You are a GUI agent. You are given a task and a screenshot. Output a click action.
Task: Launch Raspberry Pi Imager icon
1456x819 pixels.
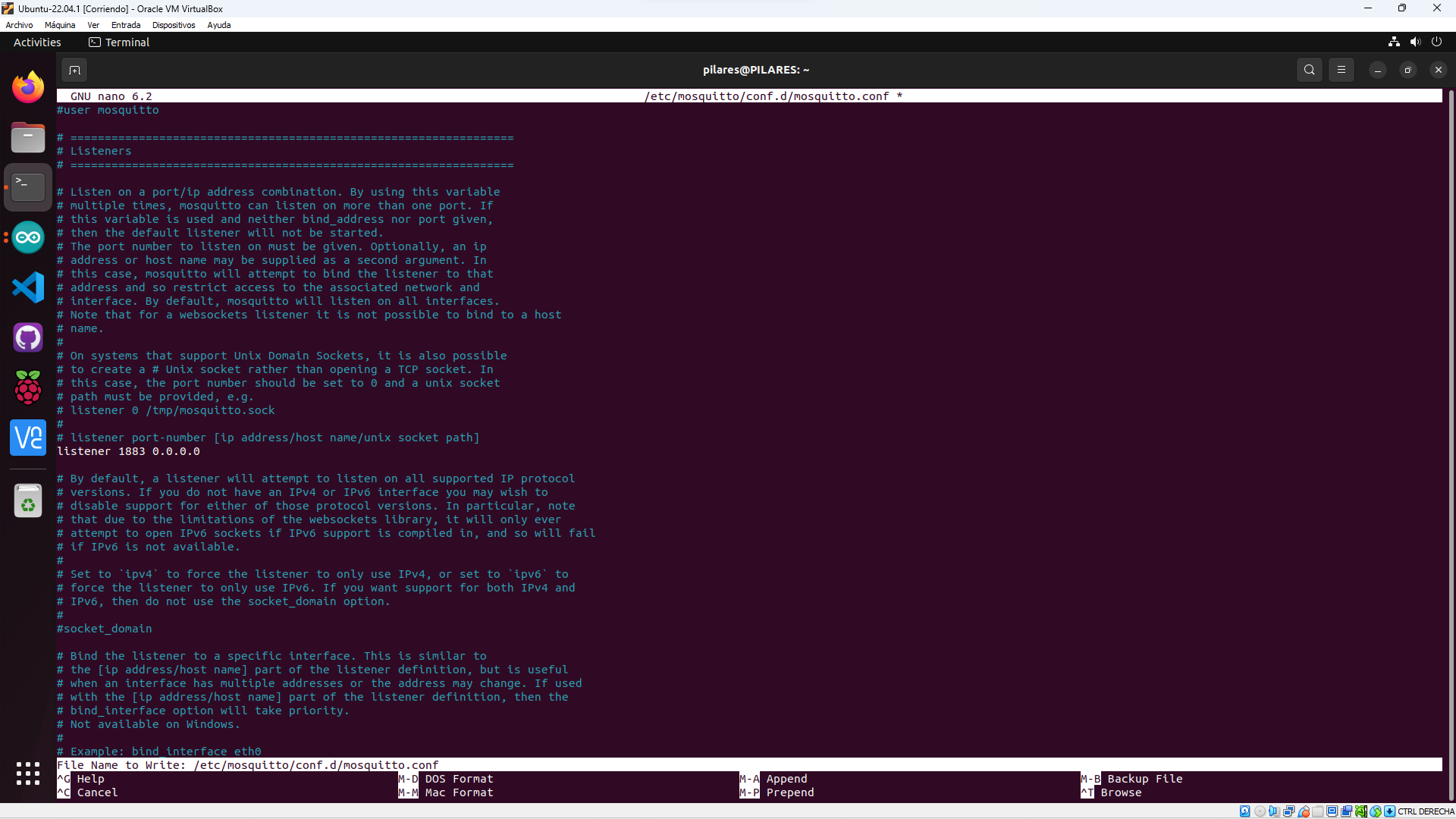tap(28, 388)
